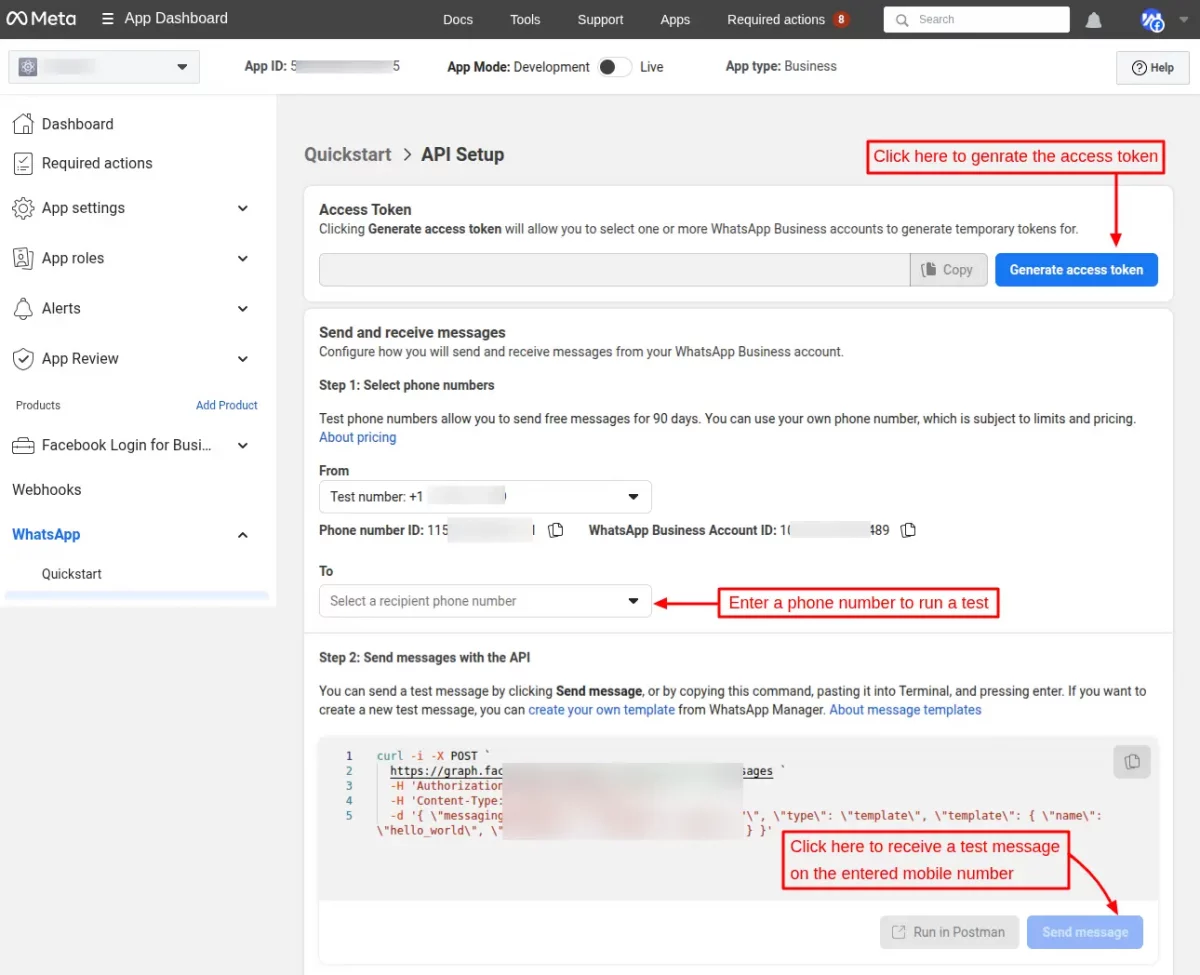Open the Docs menu

pos(457,19)
